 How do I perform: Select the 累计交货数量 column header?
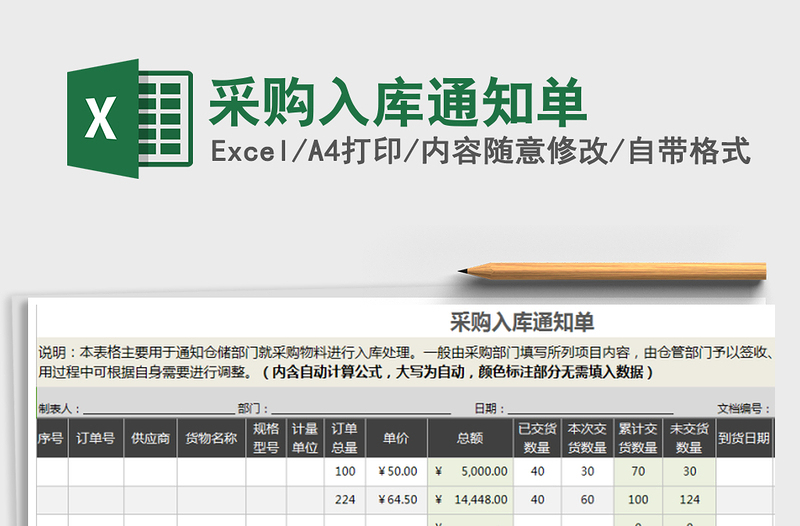pyautogui.click(x=638, y=438)
